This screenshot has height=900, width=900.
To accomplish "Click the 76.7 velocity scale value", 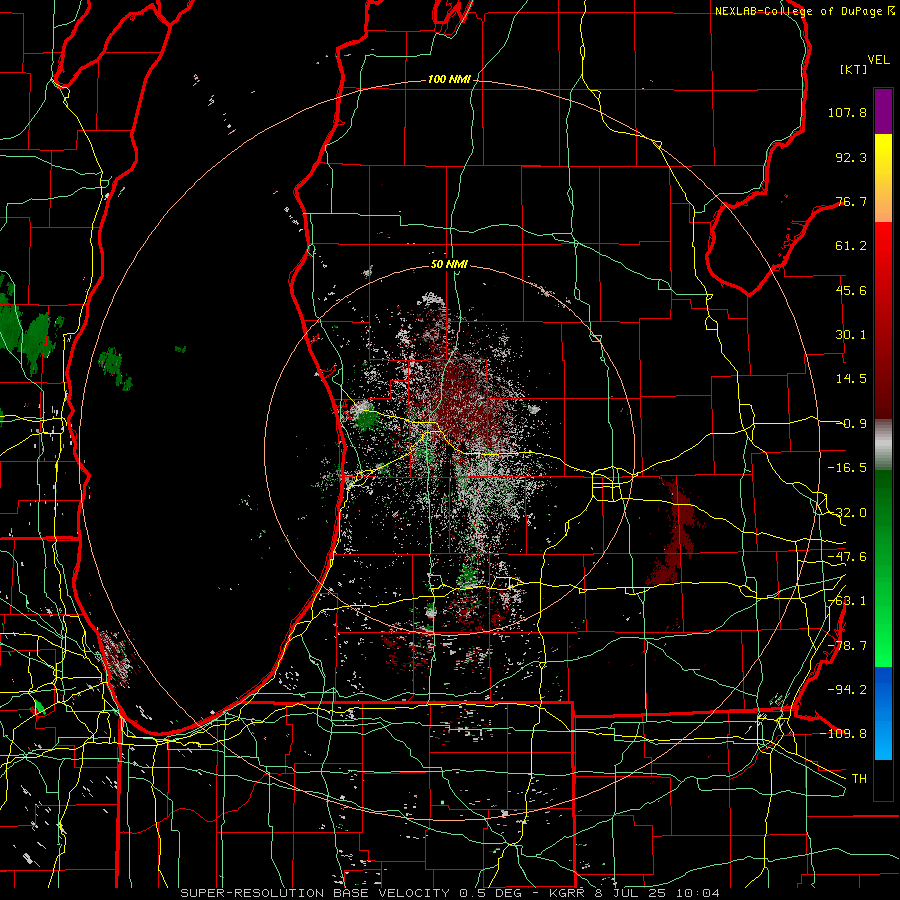I will coord(851,201).
